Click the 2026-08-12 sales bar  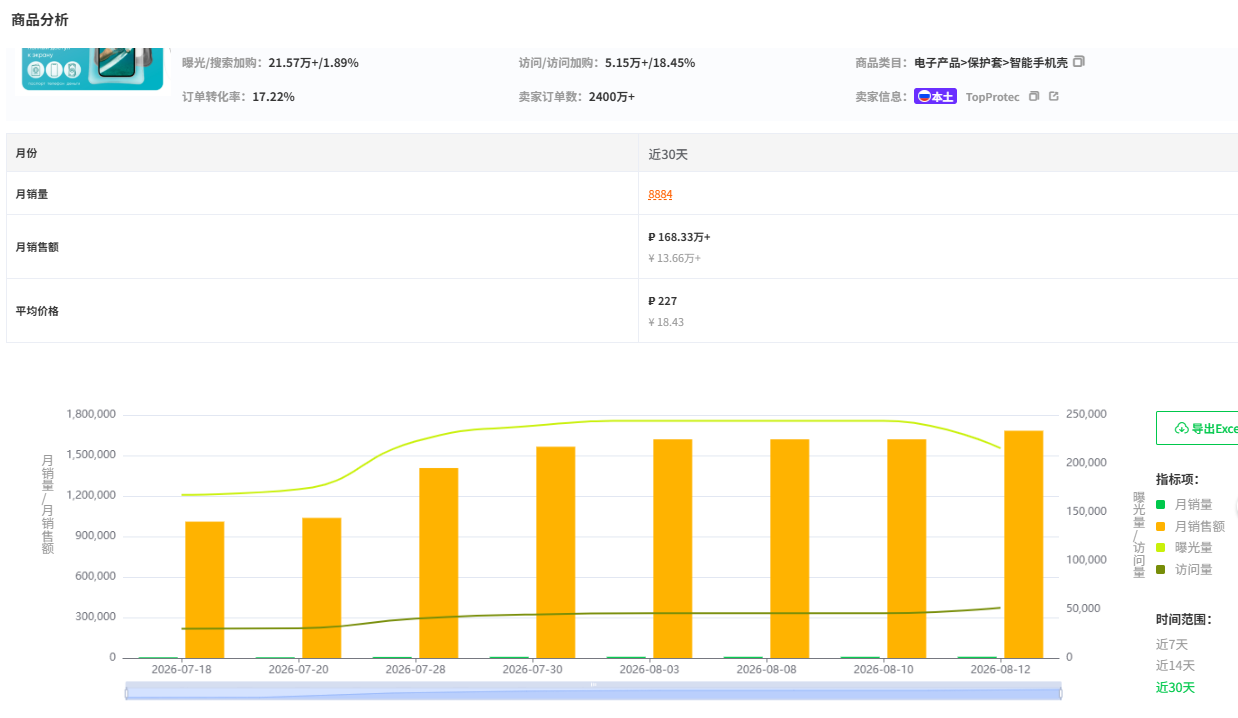pyautogui.click(x=1023, y=544)
